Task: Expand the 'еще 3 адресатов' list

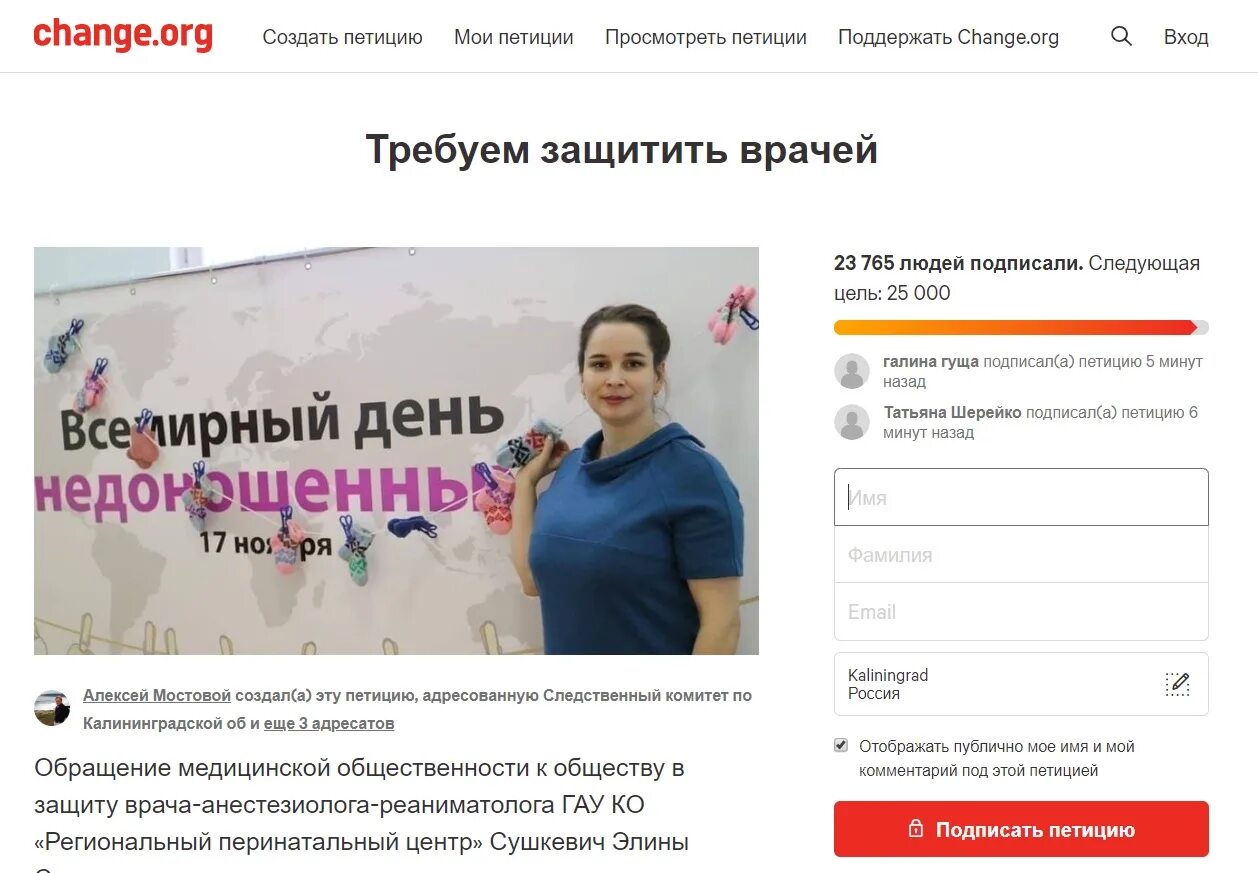Action: [329, 723]
